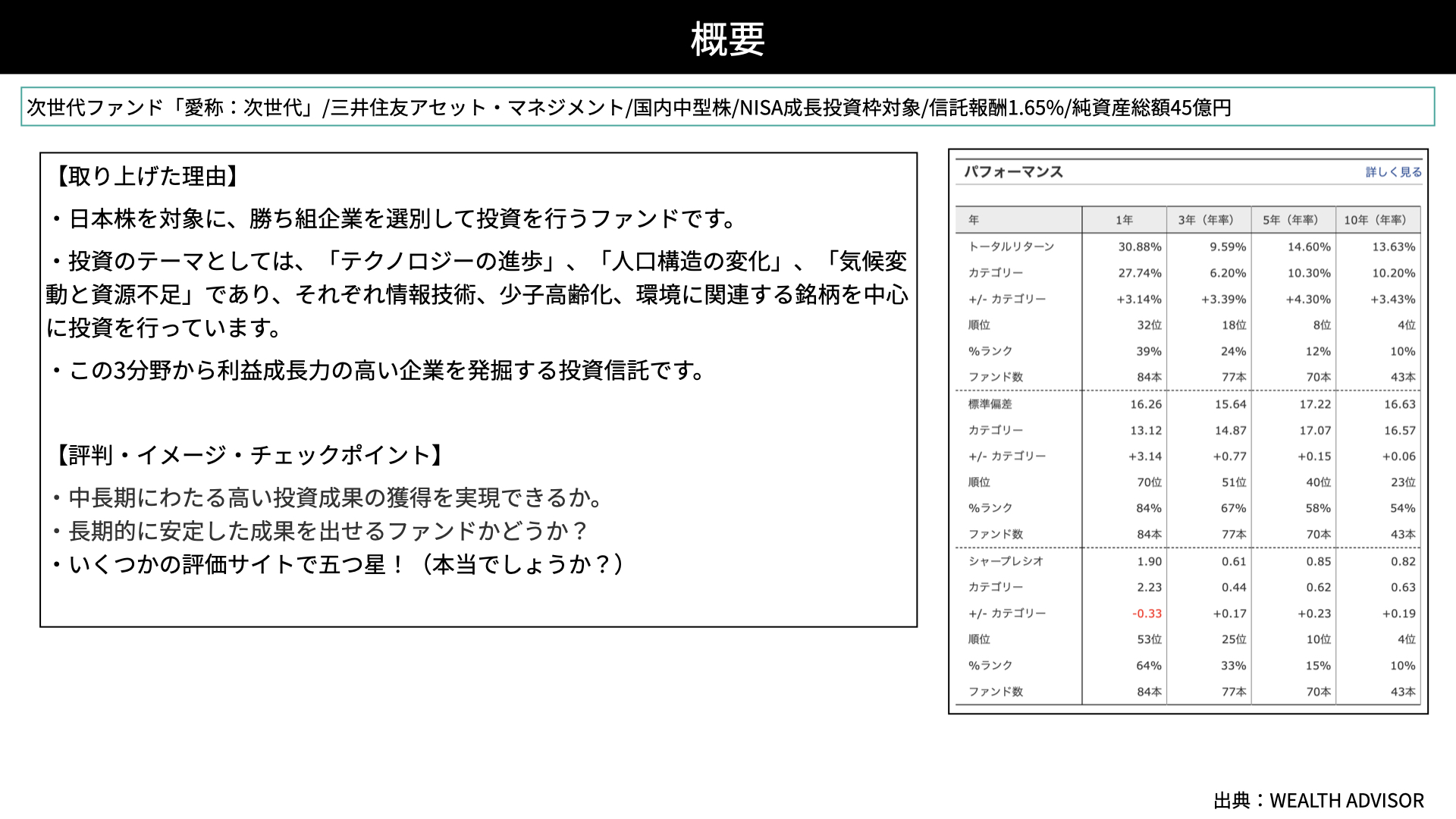Click the +0.77 deviation difference value
This screenshot has height=819, width=1456.
[1229, 457]
